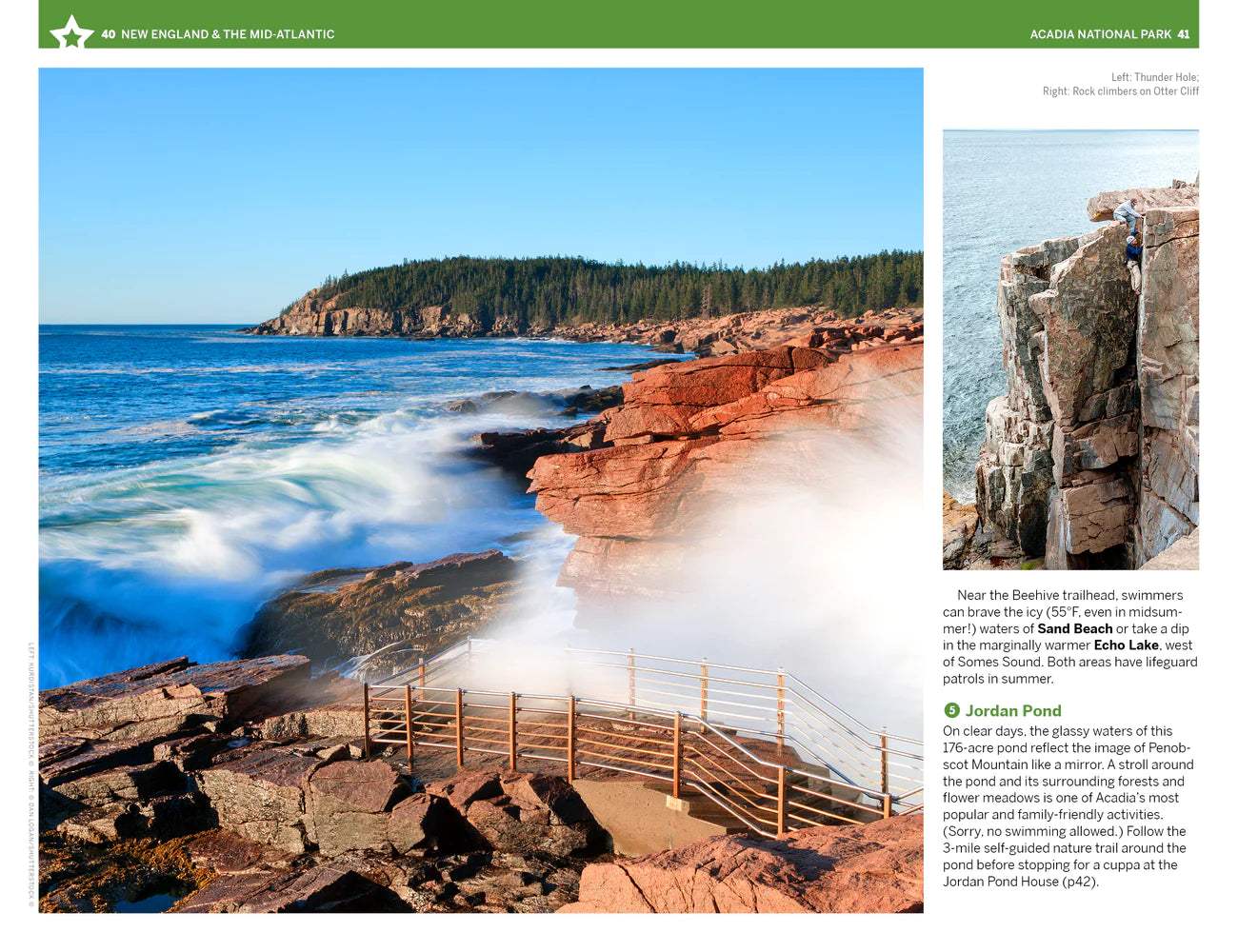
Task: Click the bold Echo Lake text
Action: 1126,645
